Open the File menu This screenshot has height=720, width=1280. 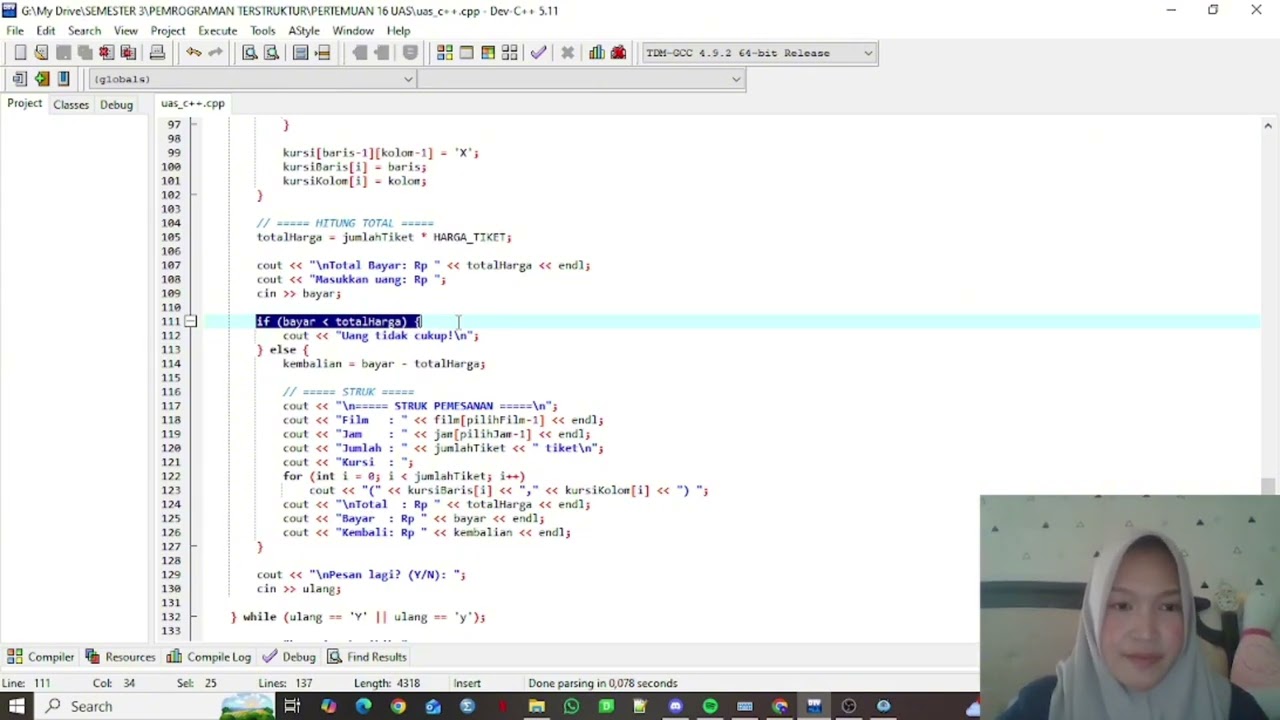pyautogui.click(x=15, y=31)
